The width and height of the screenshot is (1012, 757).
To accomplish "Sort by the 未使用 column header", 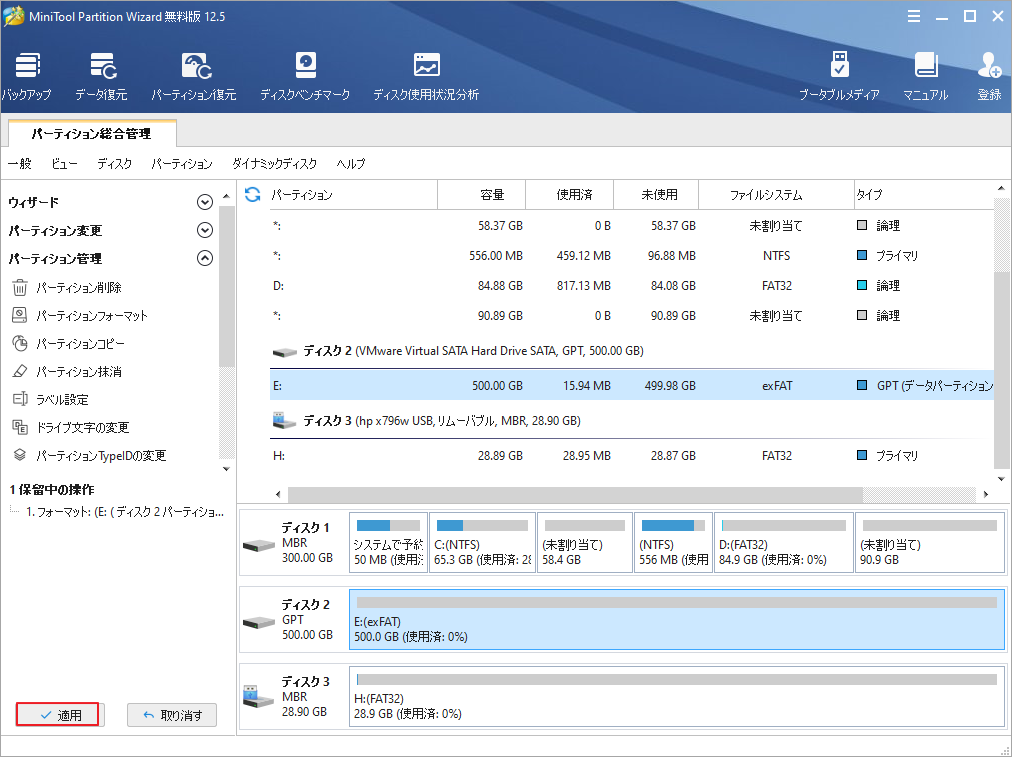I will click(656, 195).
